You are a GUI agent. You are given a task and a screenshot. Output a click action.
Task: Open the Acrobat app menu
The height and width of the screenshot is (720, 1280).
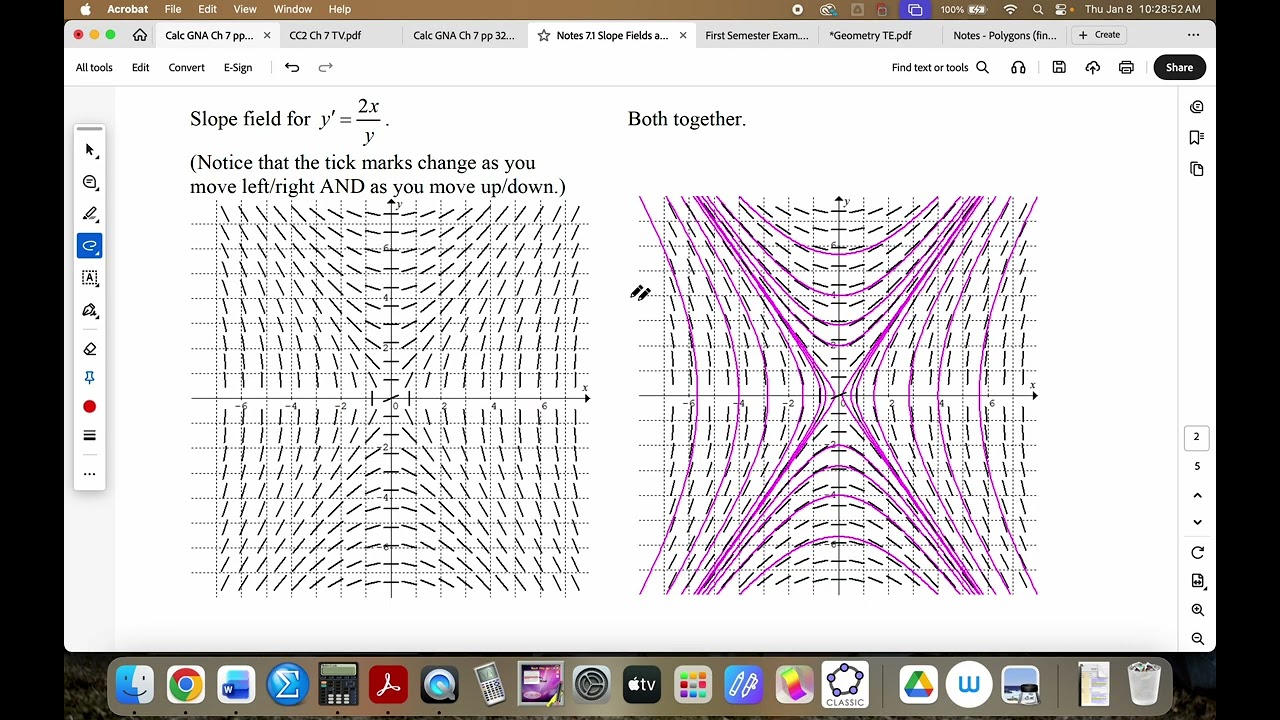[x=127, y=9]
